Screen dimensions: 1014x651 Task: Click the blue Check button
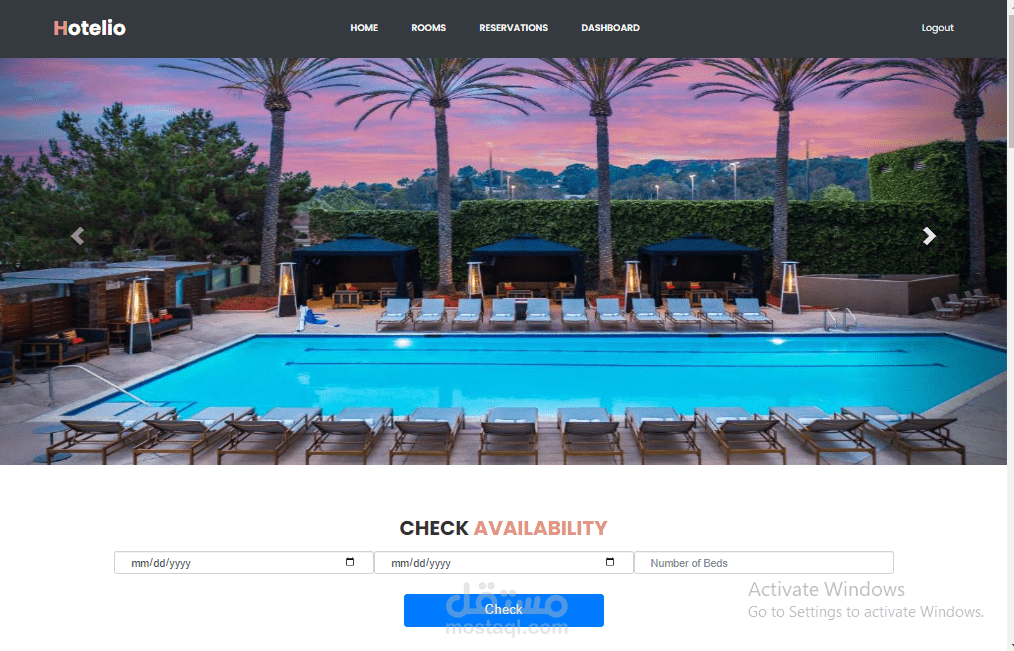(x=504, y=610)
